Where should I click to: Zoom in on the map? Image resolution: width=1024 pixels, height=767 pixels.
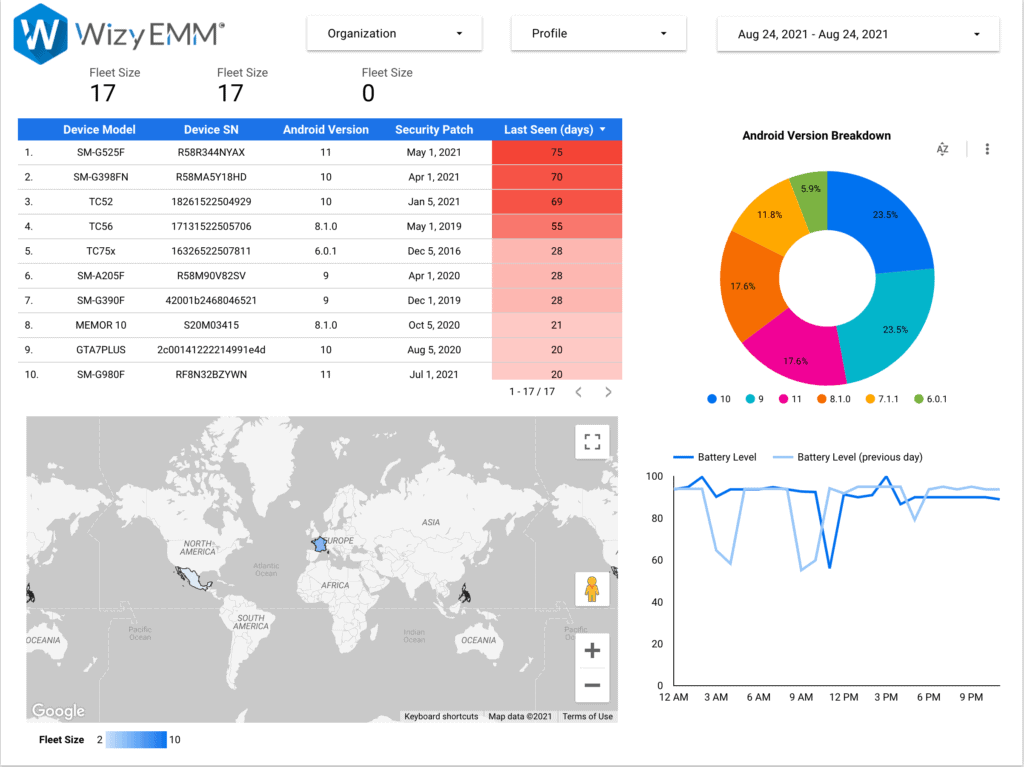[x=592, y=651]
